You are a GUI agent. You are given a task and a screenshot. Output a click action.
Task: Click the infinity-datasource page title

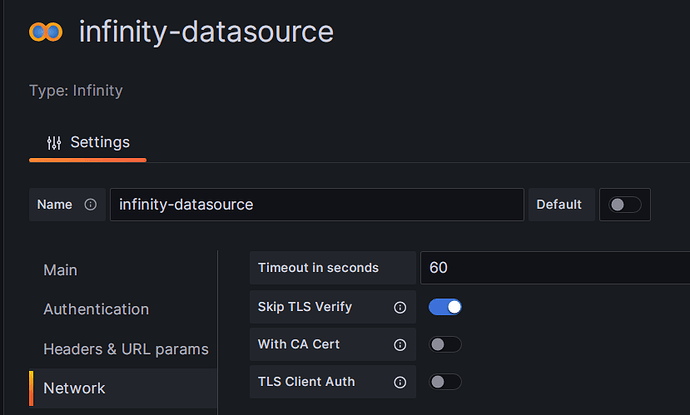pyautogui.click(x=206, y=32)
